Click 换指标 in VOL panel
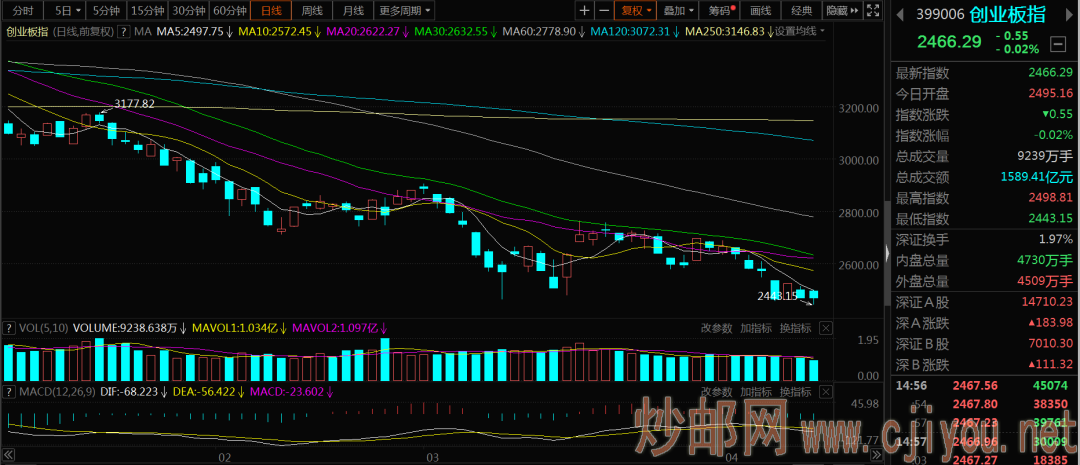The image size is (1080, 465). point(796,328)
